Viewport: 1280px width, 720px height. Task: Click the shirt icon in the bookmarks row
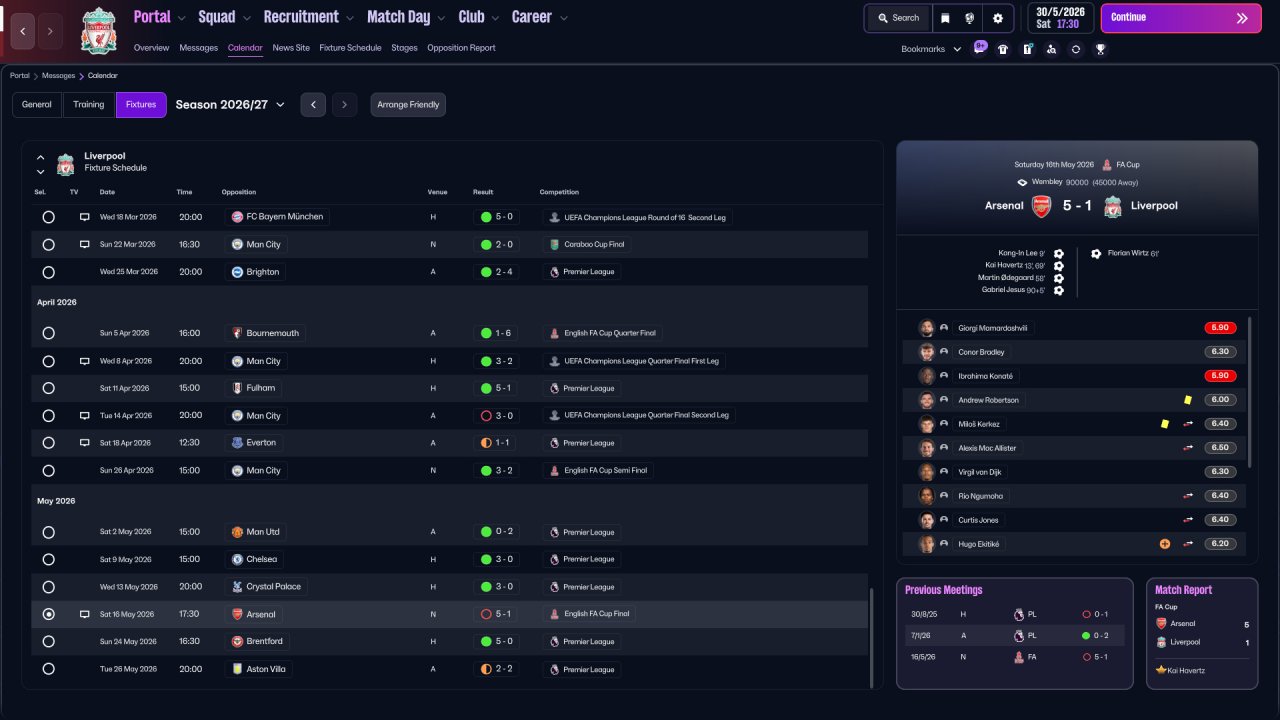click(x=1003, y=49)
